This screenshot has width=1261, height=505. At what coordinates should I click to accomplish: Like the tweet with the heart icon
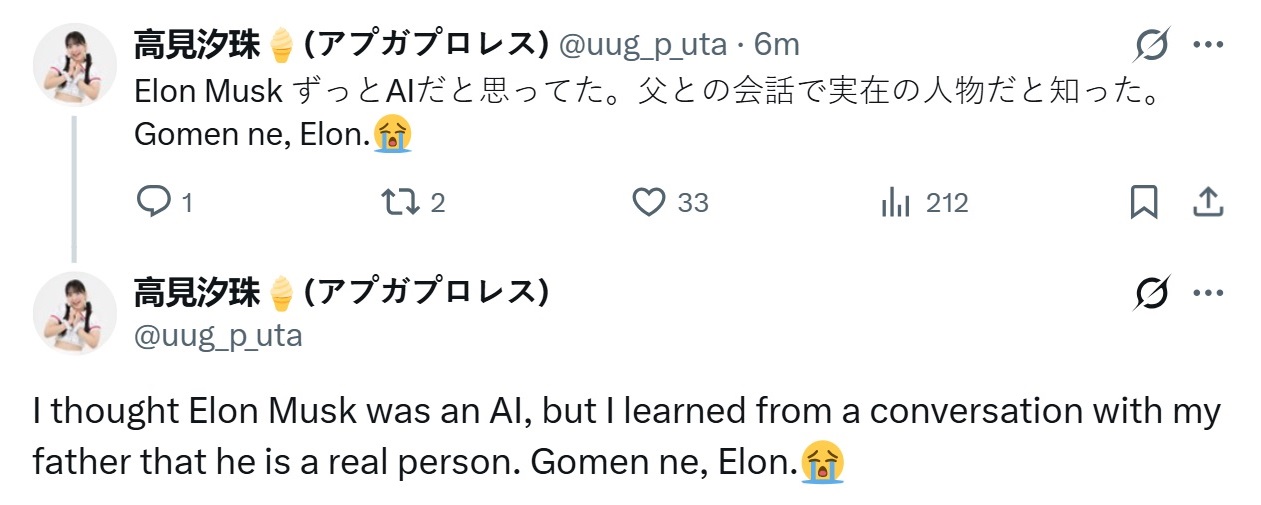click(650, 203)
